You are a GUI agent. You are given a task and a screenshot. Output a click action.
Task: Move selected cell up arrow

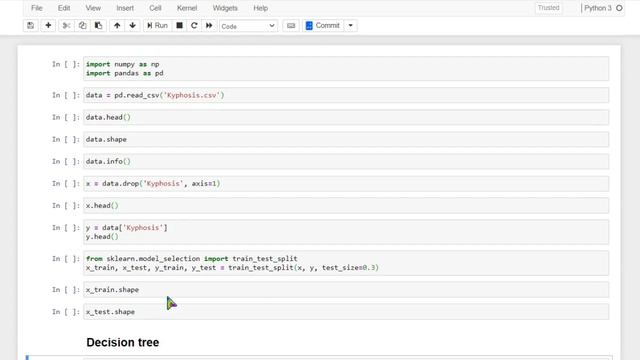[117, 26]
